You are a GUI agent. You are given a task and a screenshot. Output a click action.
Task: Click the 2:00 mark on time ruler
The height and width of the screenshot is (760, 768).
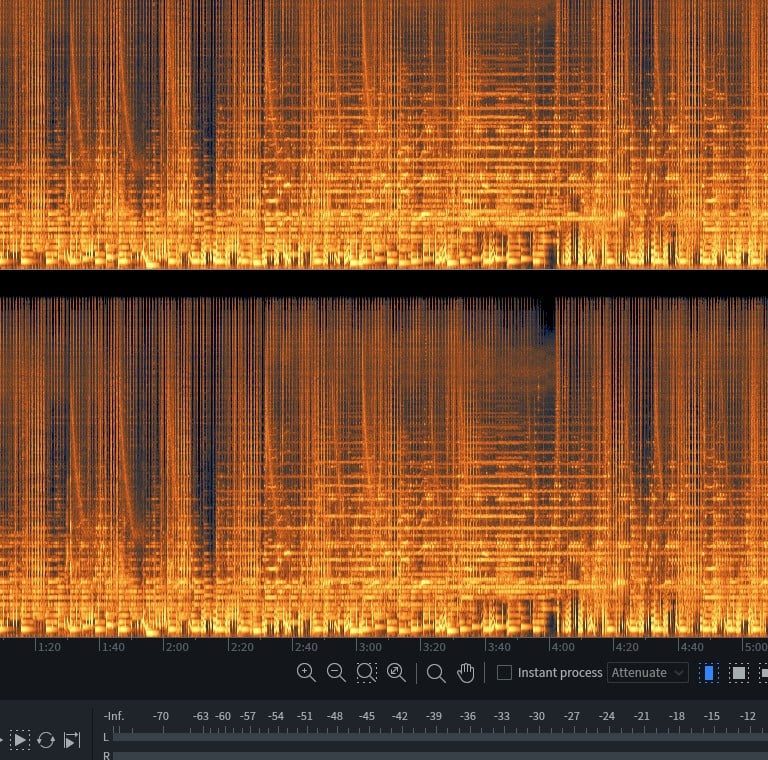point(177,647)
